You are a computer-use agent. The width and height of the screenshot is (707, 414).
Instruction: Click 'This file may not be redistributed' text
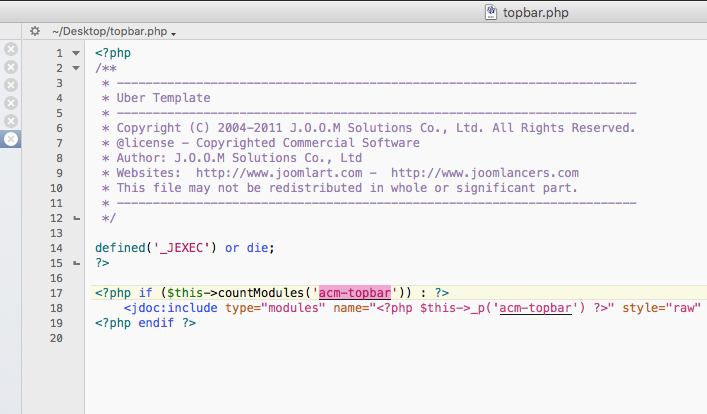click(x=239, y=188)
